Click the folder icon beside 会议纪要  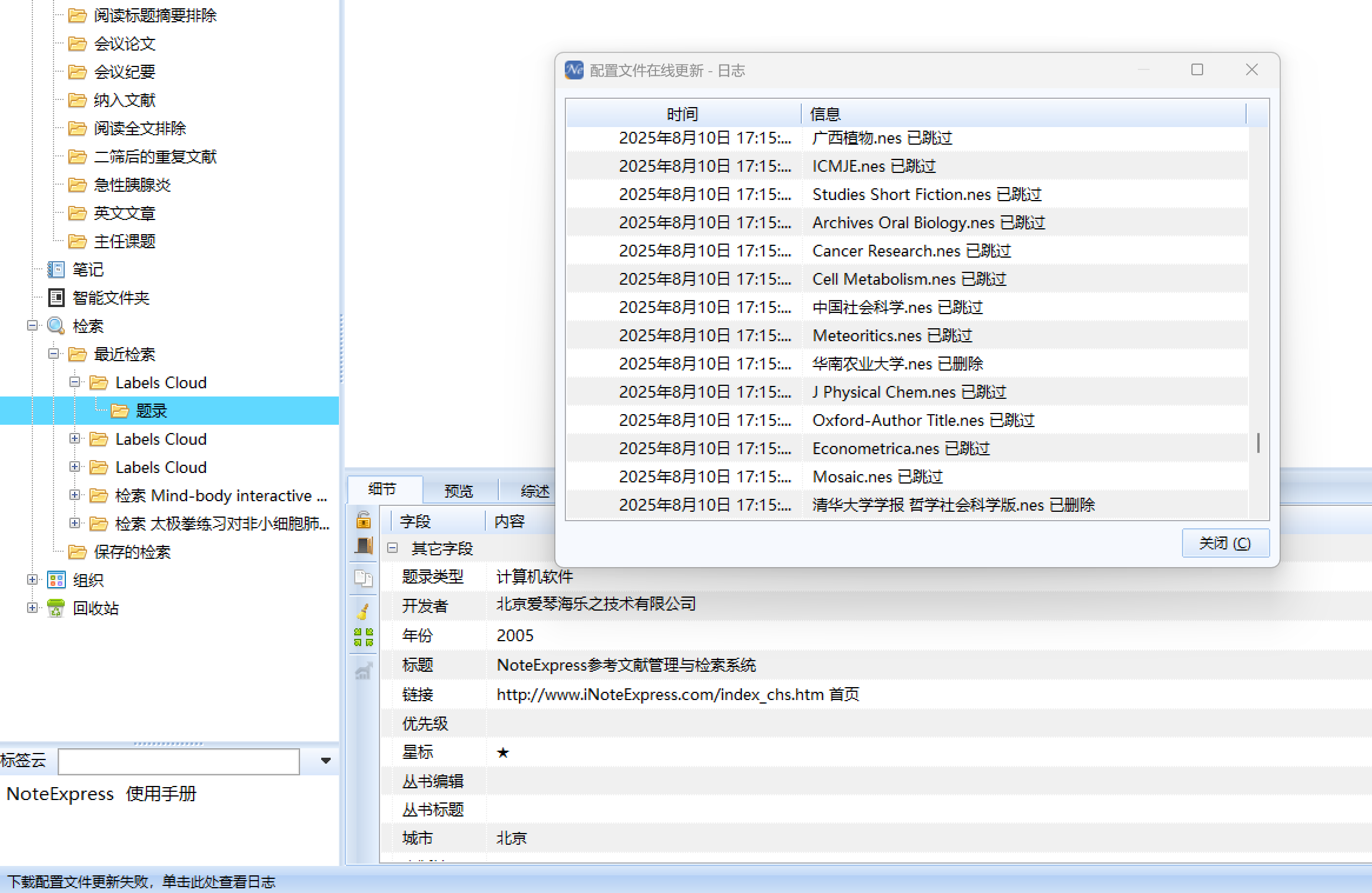[77, 72]
